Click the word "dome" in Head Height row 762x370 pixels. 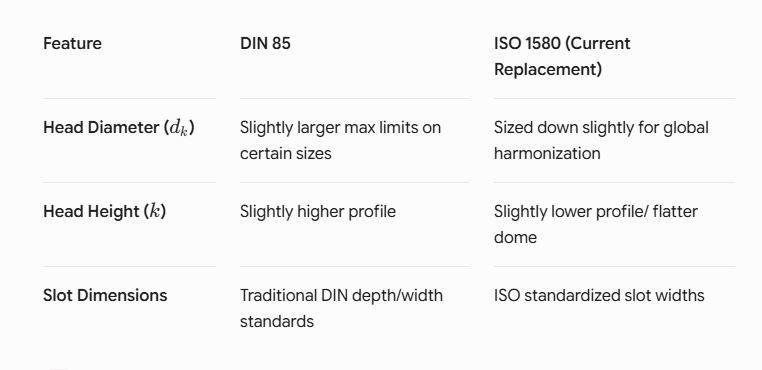click(516, 238)
